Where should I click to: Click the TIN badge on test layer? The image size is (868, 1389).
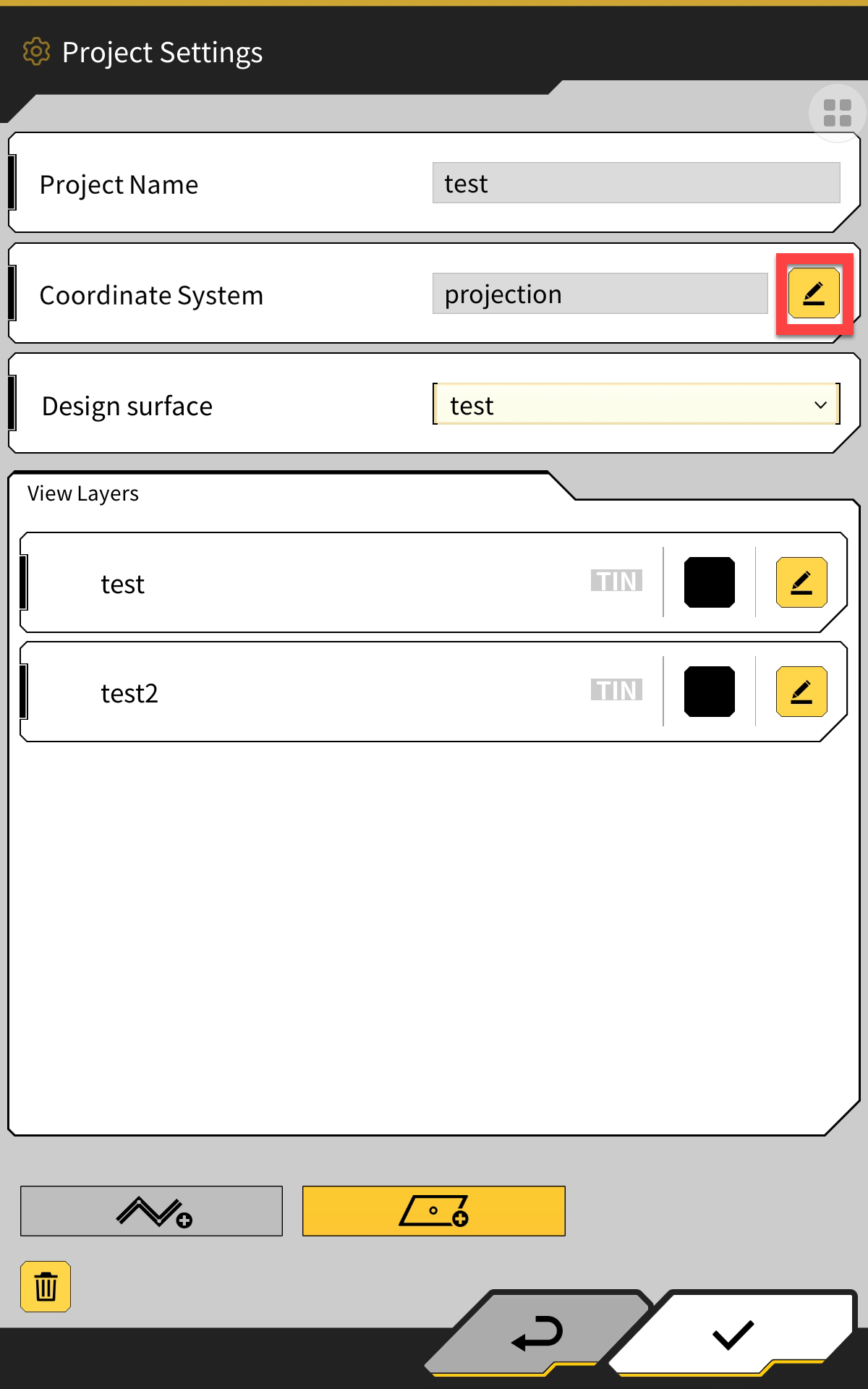click(x=616, y=581)
